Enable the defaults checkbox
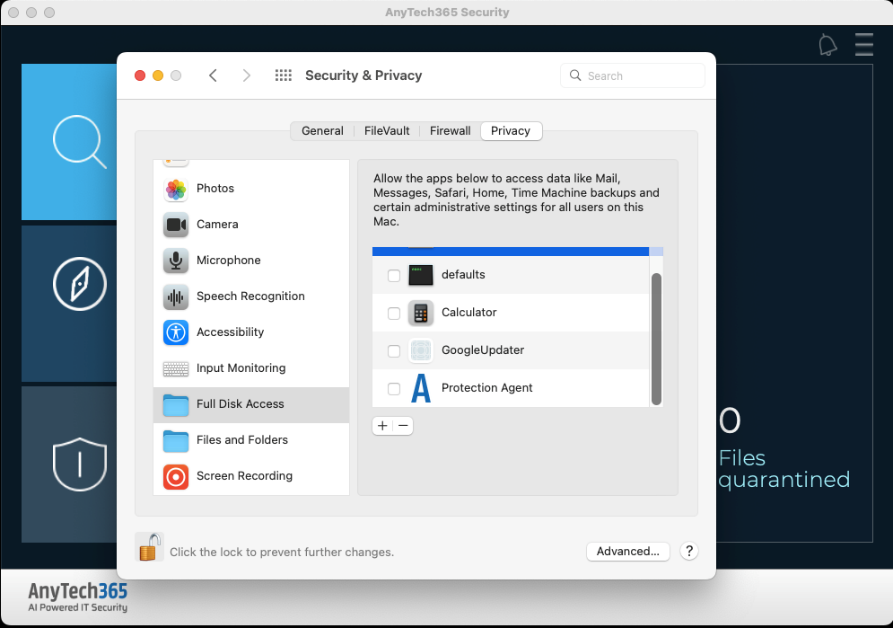The image size is (893, 628). point(394,276)
